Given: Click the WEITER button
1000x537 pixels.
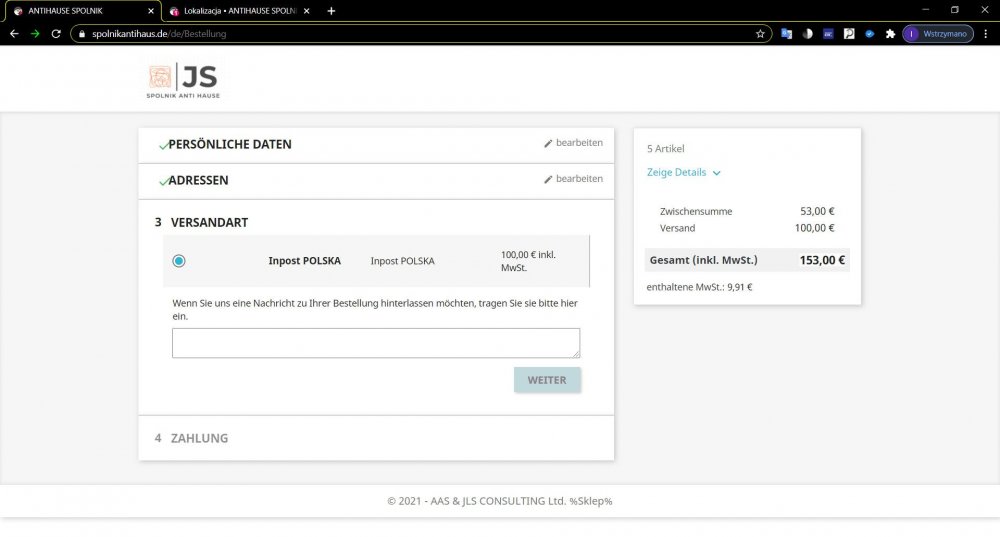Looking at the screenshot, I should (547, 380).
